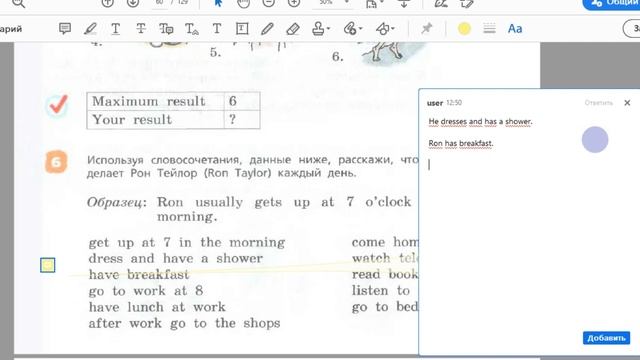Click the phrase 'have lunch at work'
Image resolution: width=640 pixels, height=360 pixels.
pos(157,307)
